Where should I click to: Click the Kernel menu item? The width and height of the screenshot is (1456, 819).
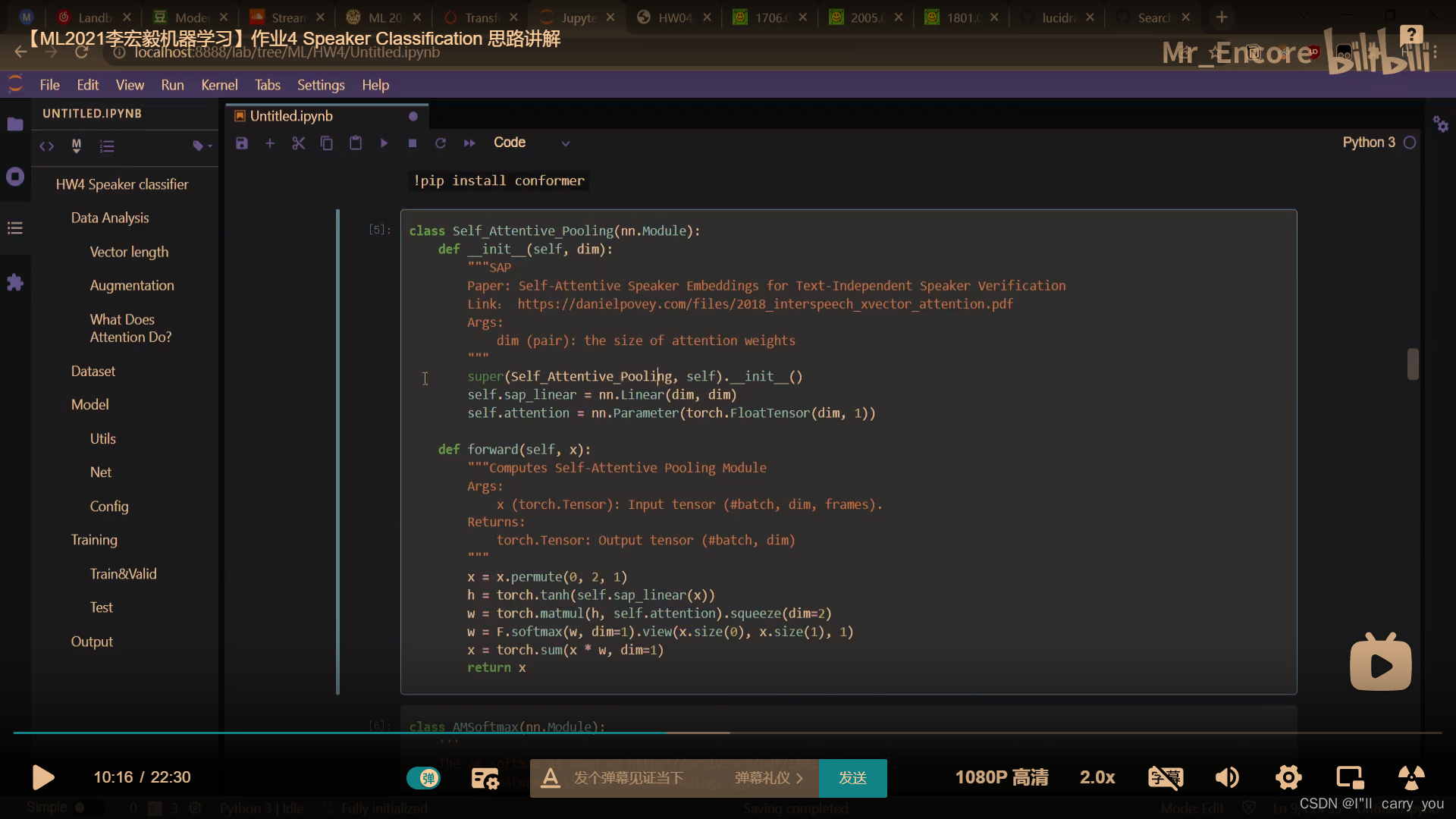217,84
